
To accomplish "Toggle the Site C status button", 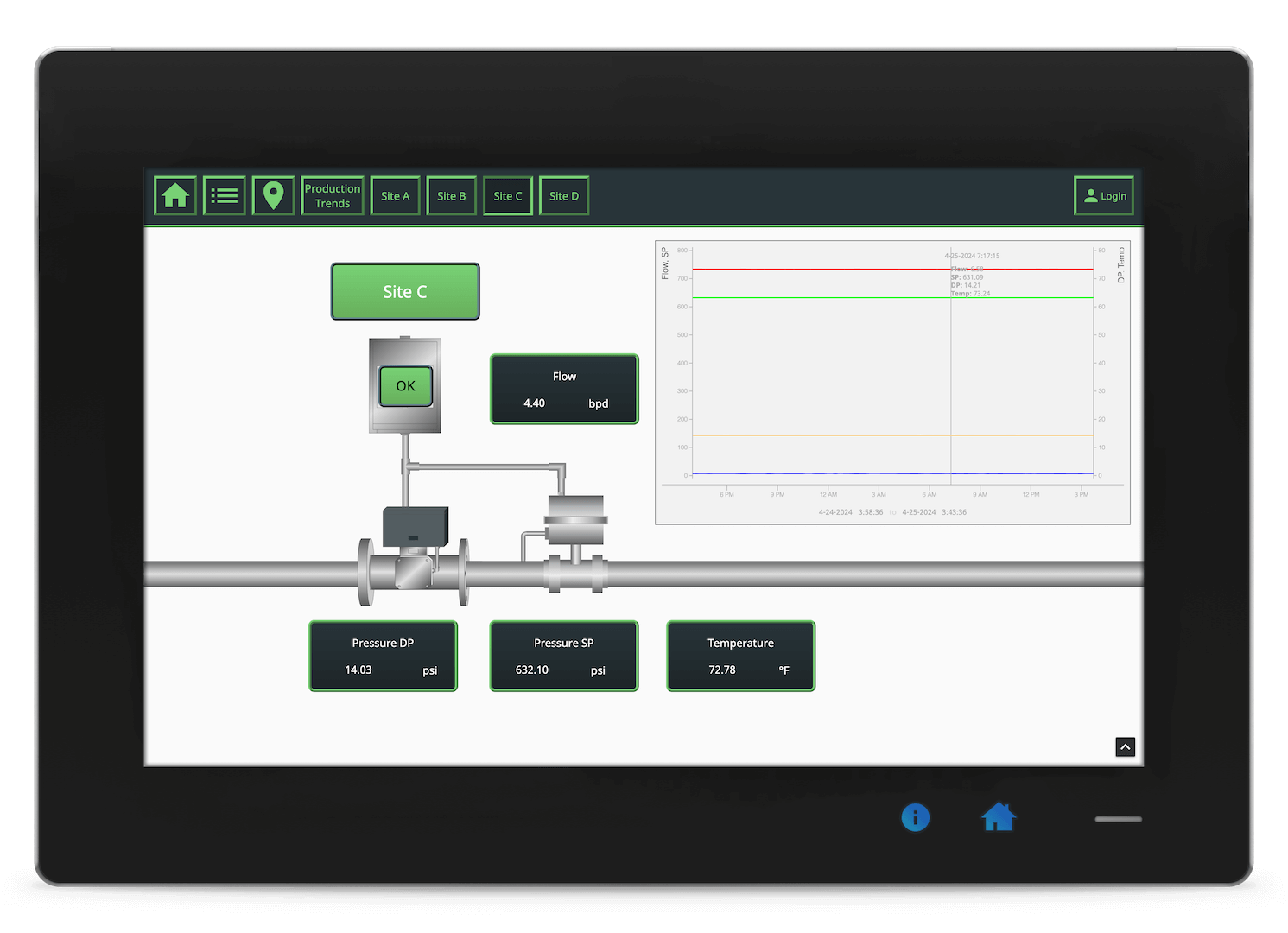I will coord(404,291).
